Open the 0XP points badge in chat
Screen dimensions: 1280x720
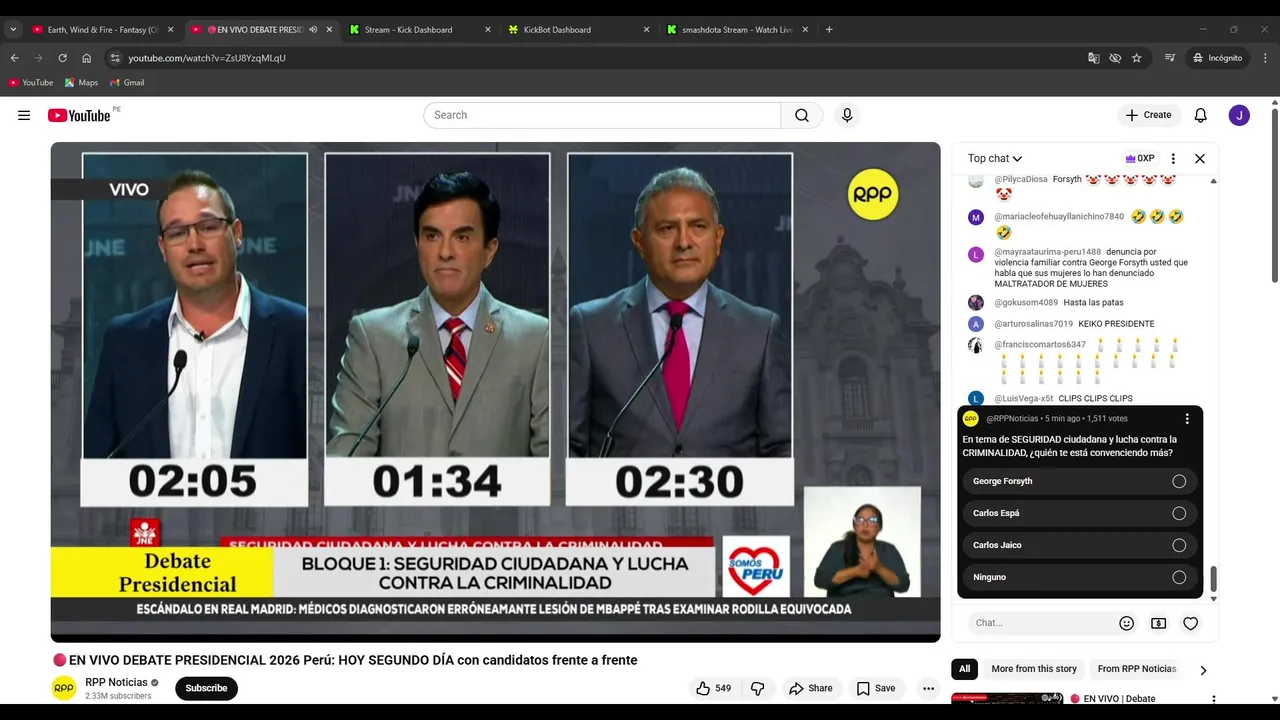[1140, 158]
